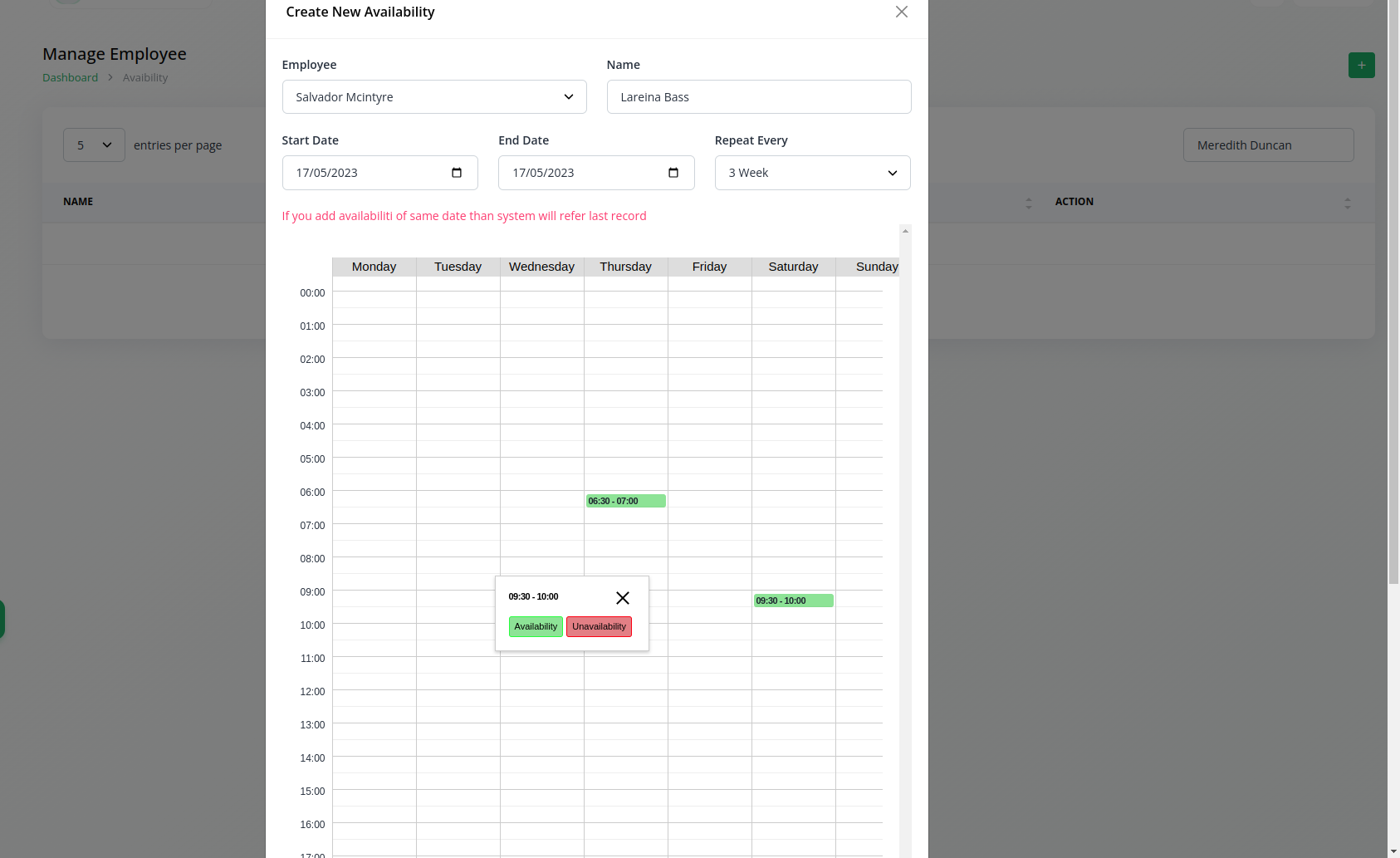
Task: Close the Create New Availability modal
Action: tap(901, 12)
